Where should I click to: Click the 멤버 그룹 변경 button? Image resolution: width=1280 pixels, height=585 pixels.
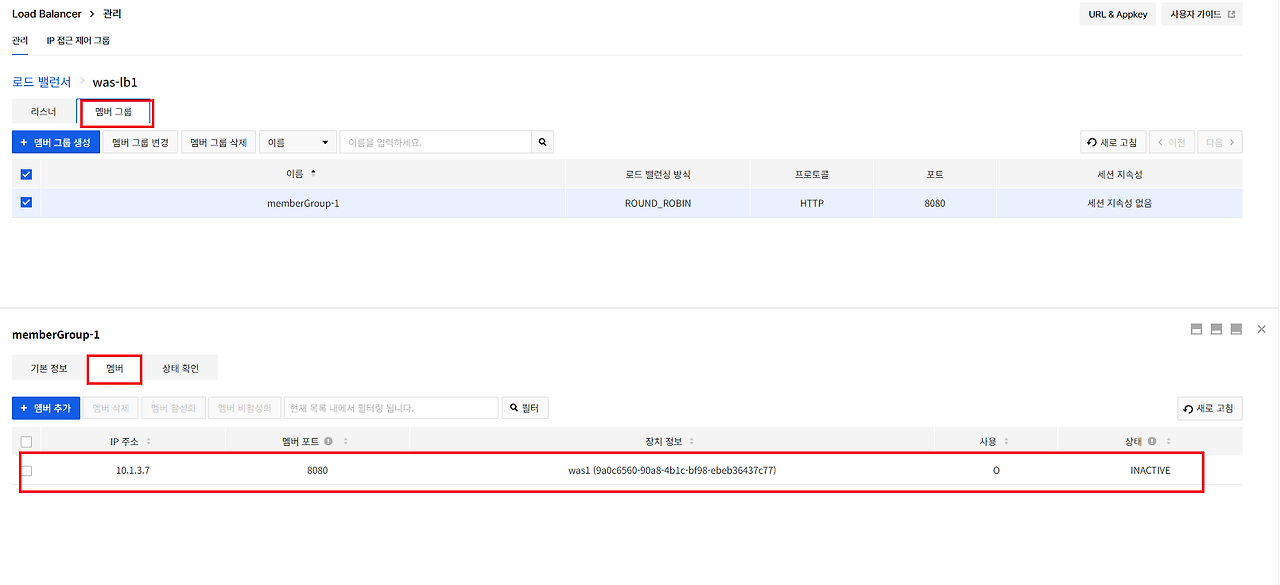[140, 143]
